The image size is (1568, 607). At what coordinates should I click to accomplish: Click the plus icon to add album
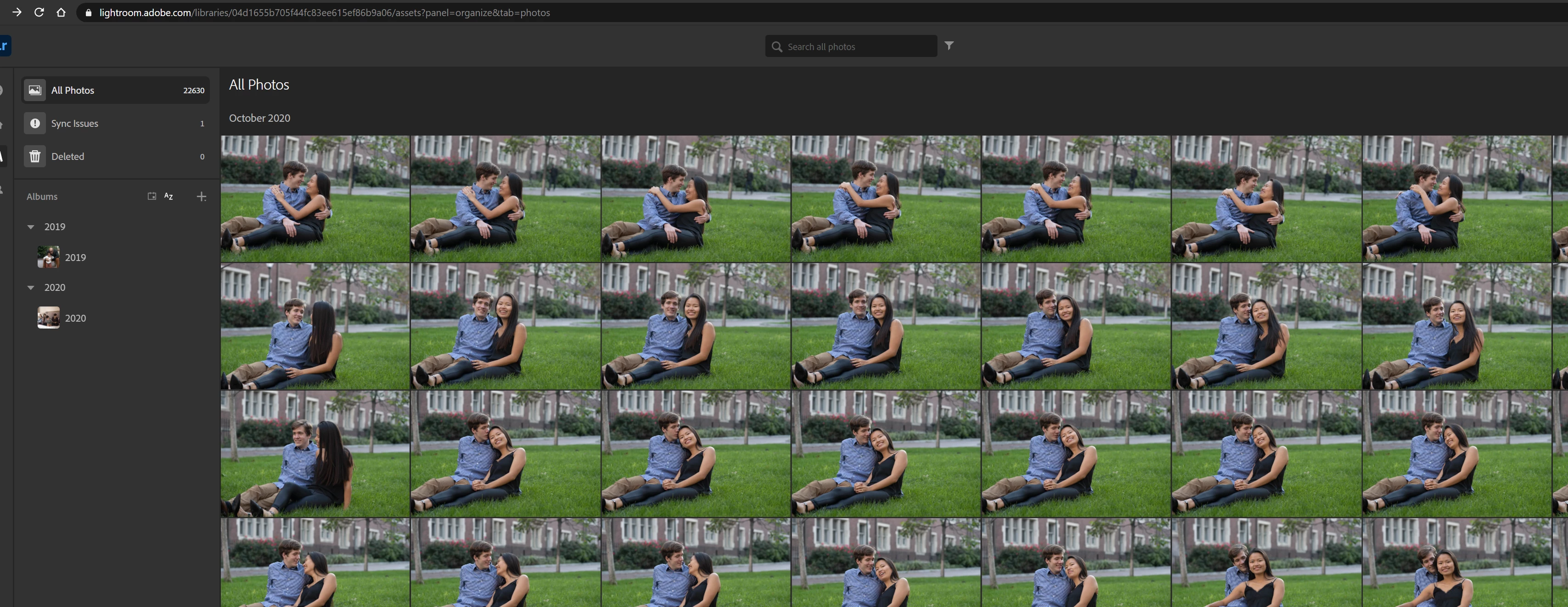pos(202,196)
